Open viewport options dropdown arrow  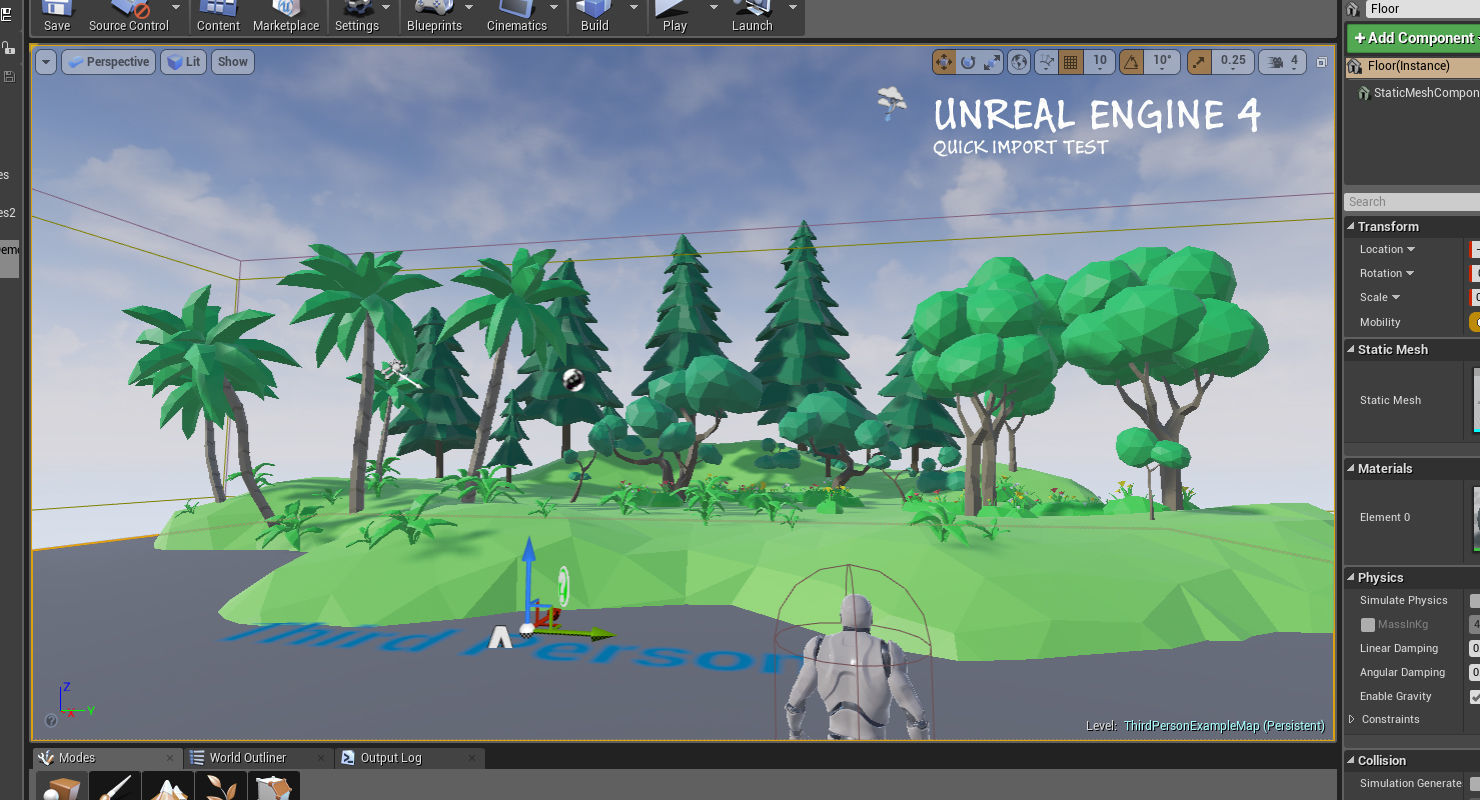[x=46, y=62]
